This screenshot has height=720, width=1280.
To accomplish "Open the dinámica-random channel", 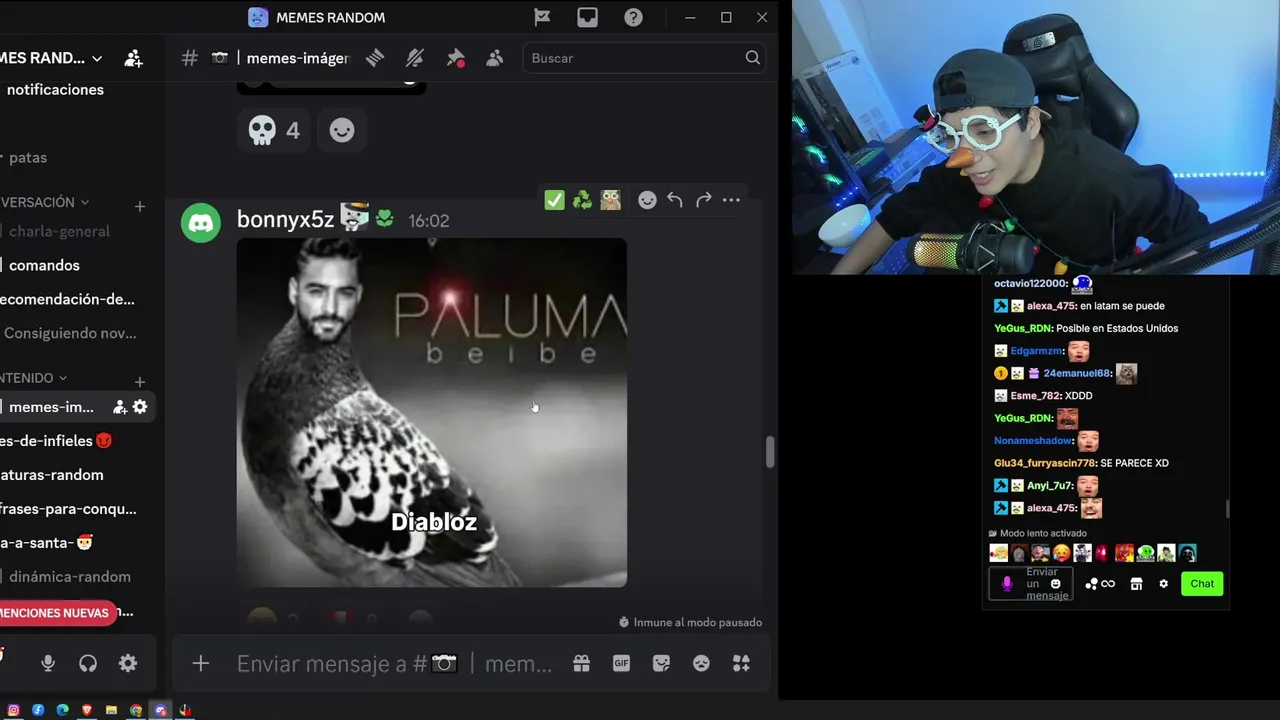I will coord(70,577).
